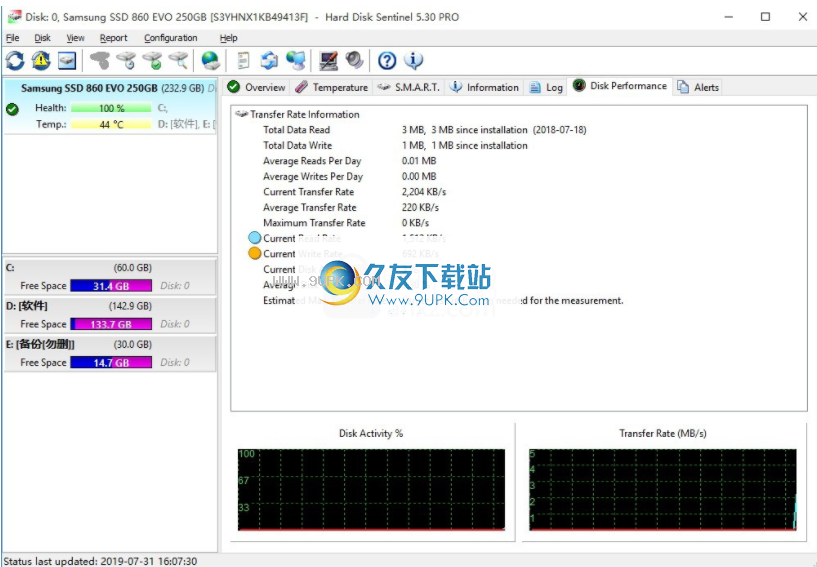Click the Hard Disk Sentinel title bar icon
The height and width of the screenshot is (567, 817).
click(x=15, y=17)
